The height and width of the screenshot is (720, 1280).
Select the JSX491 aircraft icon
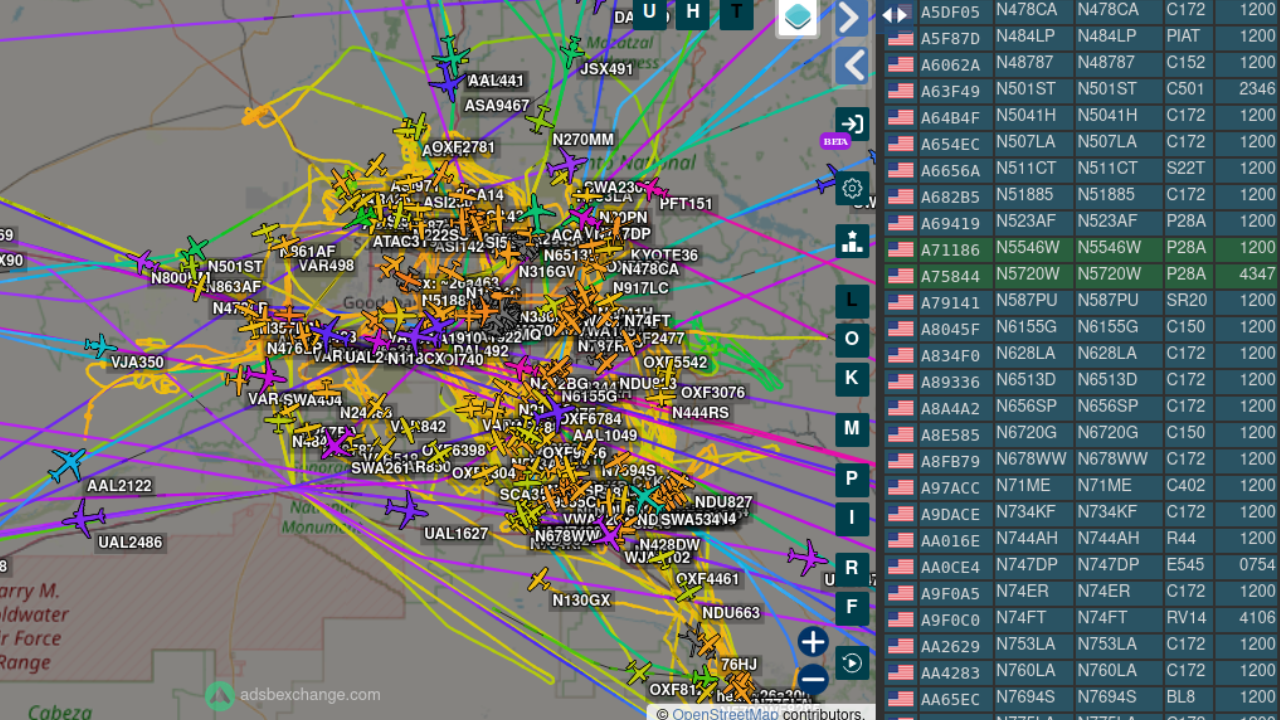pos(571,51)
